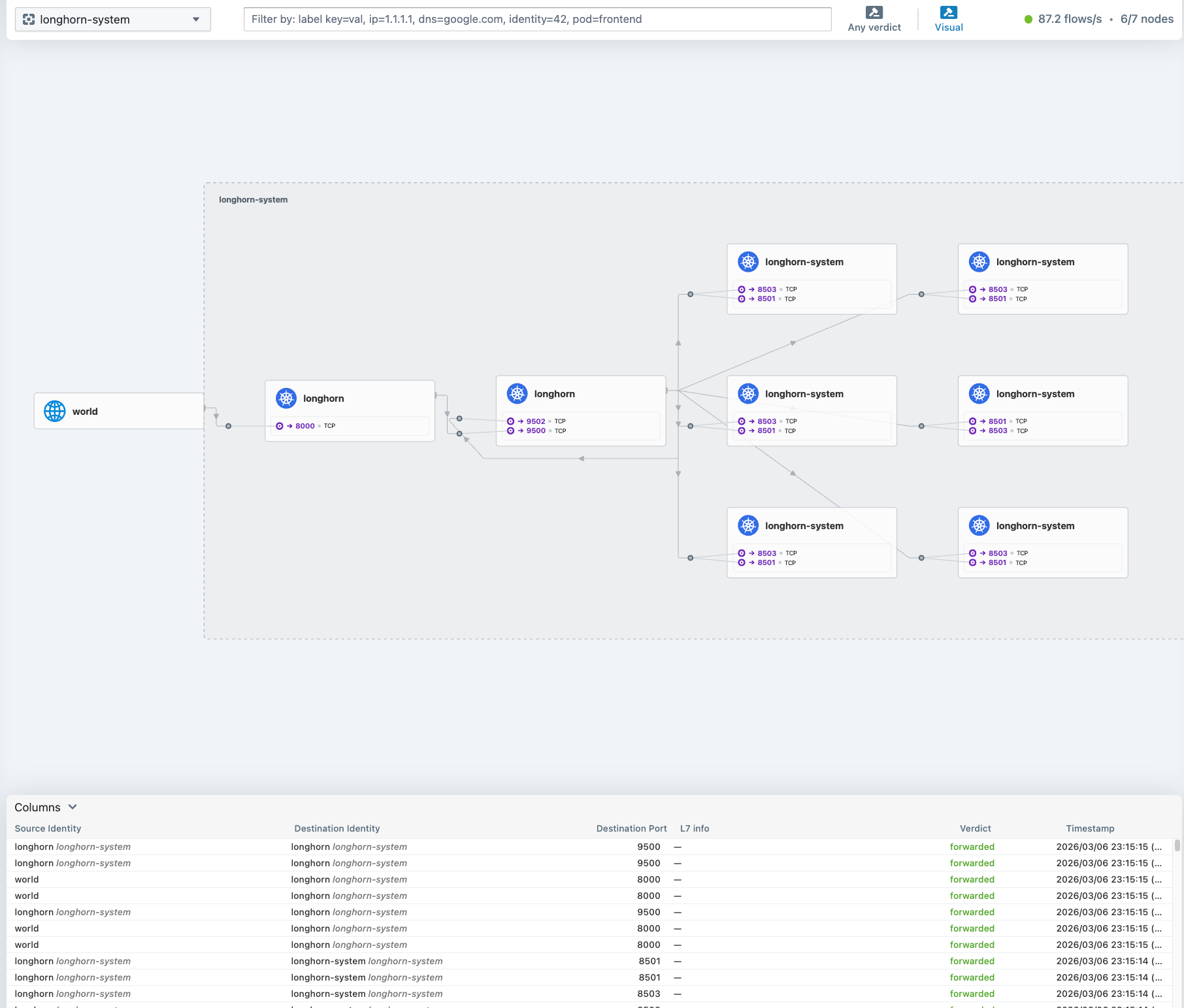This screenshot has width=1184, height=1008.
Task: Click the port 9502 endpoint icon
Action: [x=511, y=421]
